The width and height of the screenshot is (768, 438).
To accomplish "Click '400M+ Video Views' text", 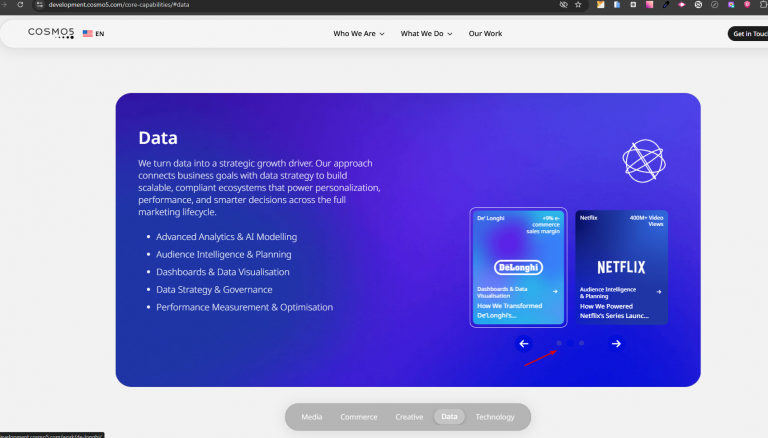I will point(646,221).
